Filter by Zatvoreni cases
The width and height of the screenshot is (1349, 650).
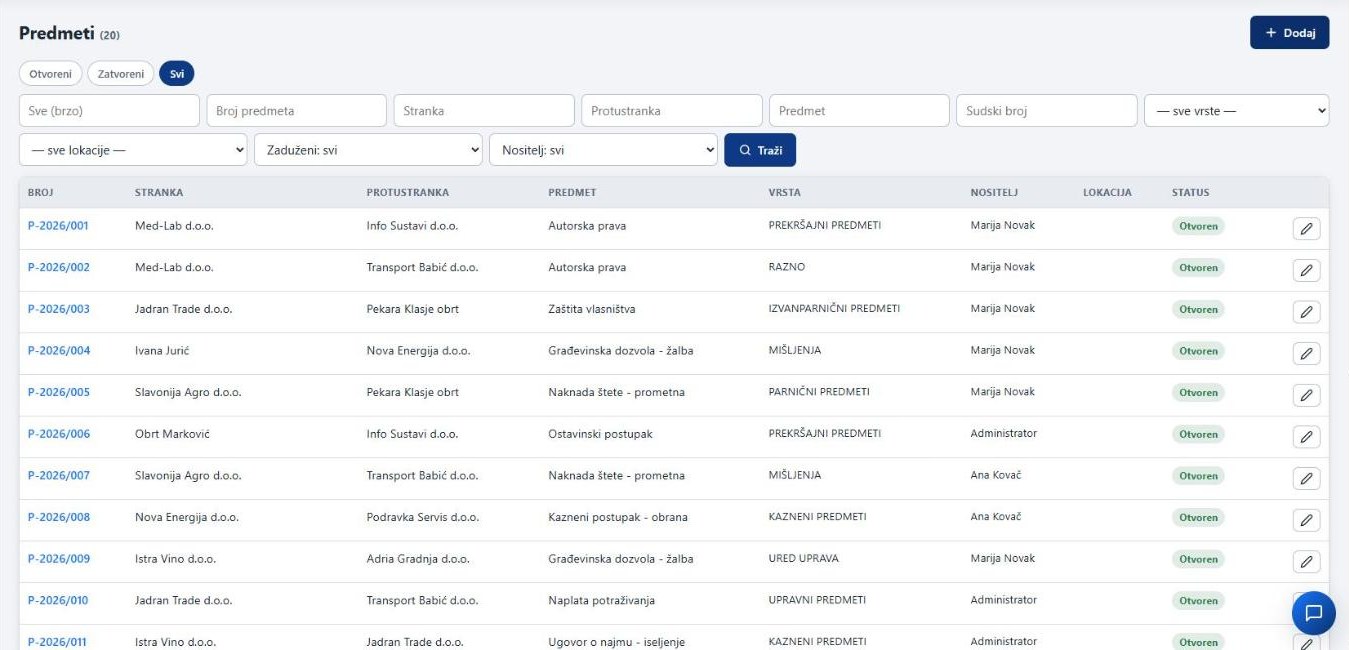(121, 74)
